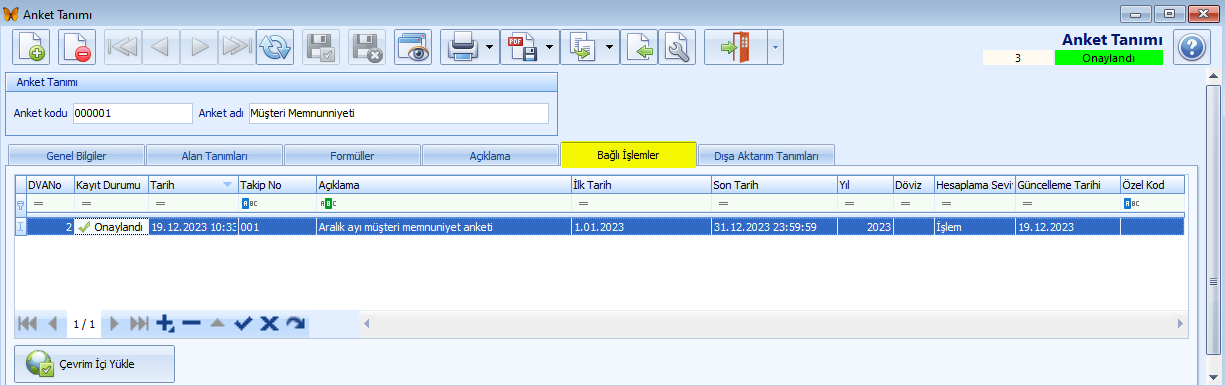Click the new record icon with green plus
The image size is (1225, 386).
[31, 47]
